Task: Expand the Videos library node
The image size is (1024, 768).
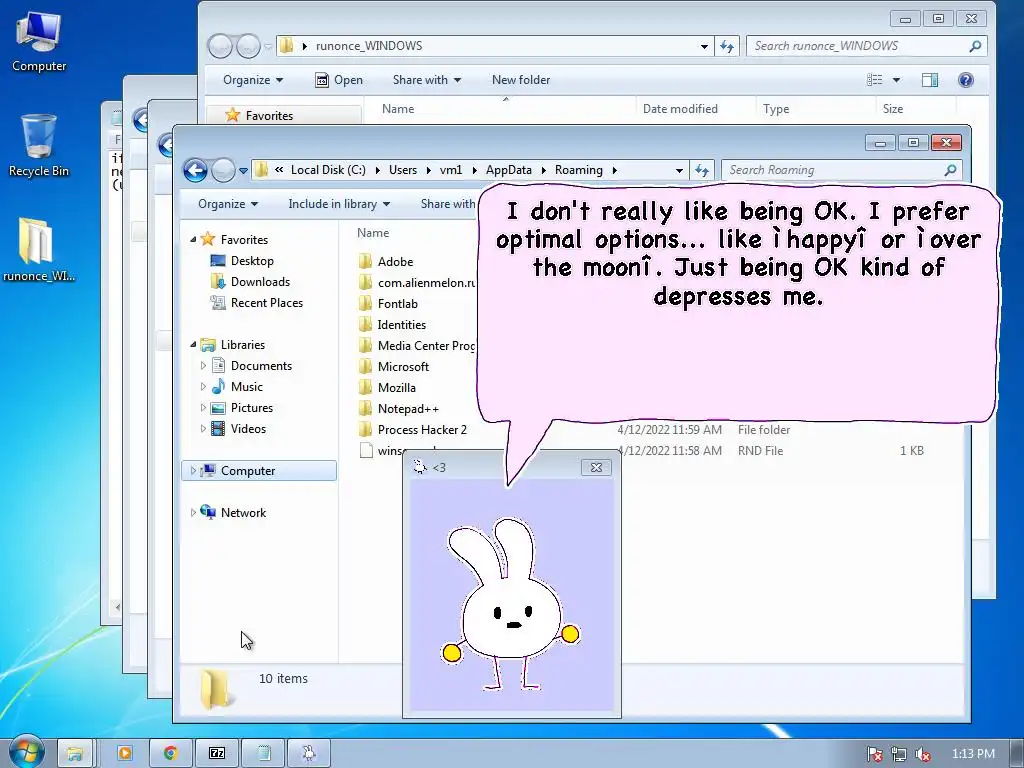Action: click(203, 428)
